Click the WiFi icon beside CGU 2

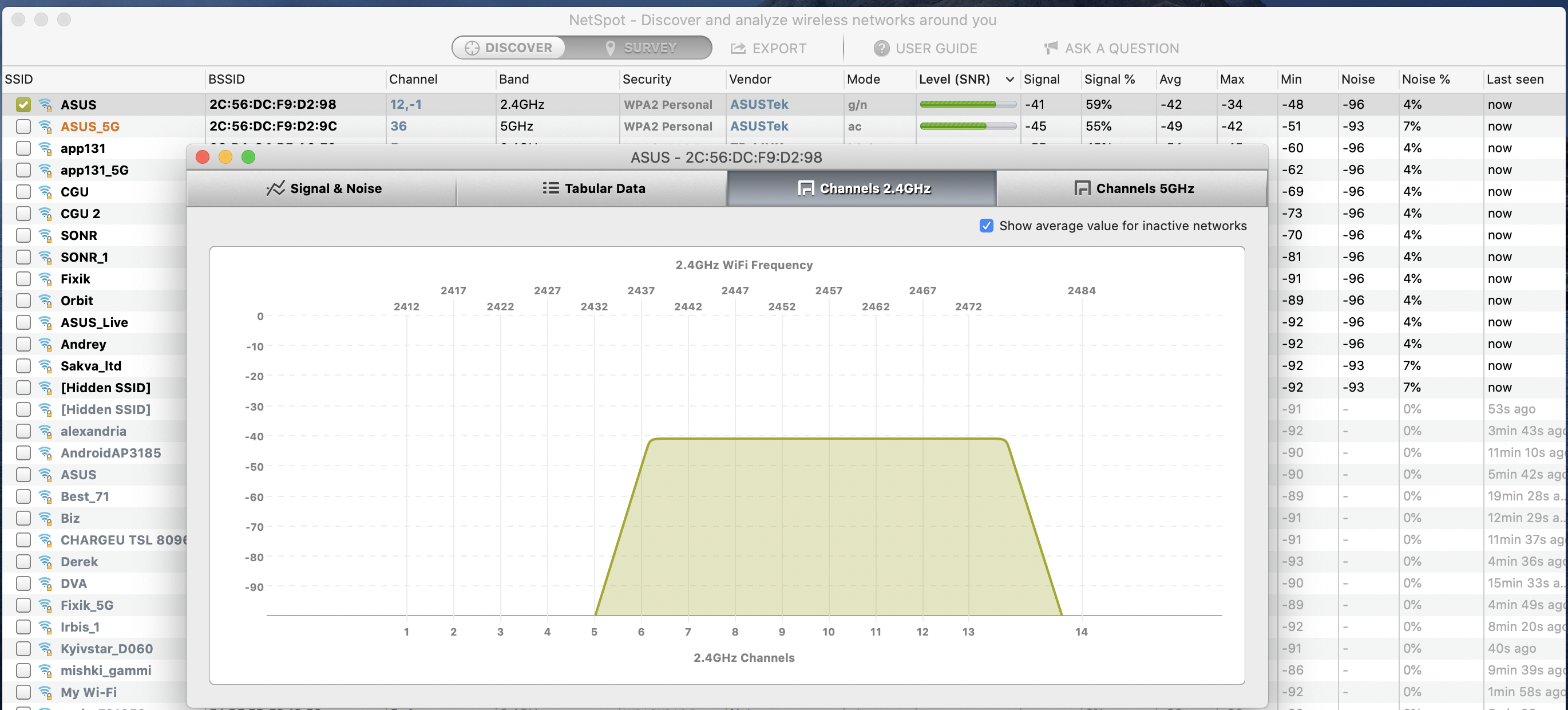[45, 214]
